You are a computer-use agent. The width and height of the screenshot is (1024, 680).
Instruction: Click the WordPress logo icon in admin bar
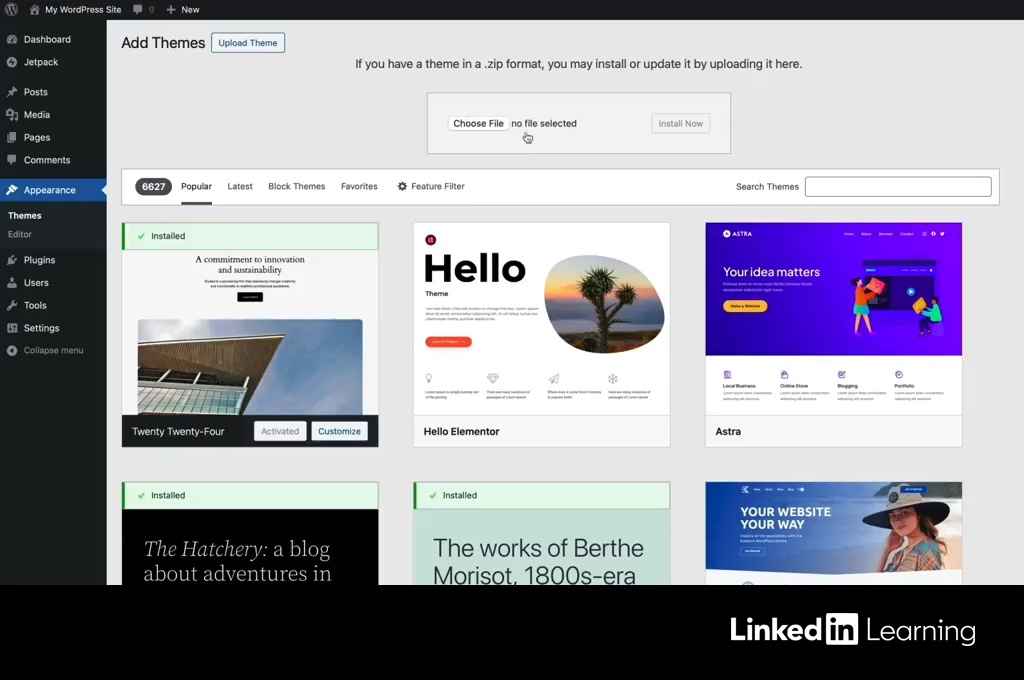pos(12,9)
